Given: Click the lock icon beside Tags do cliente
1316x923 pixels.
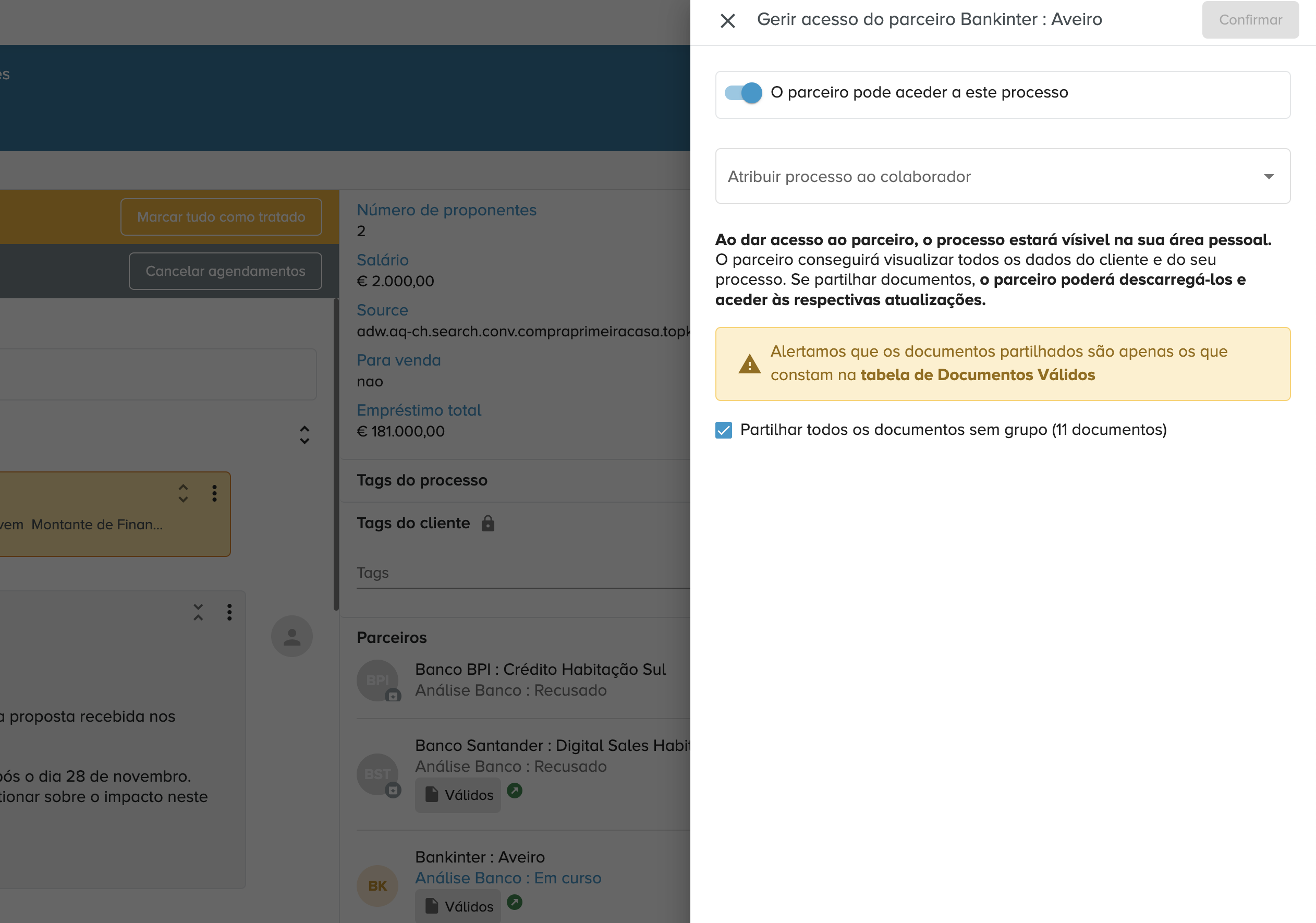Looking at the screenshot, I should [488, 523].
